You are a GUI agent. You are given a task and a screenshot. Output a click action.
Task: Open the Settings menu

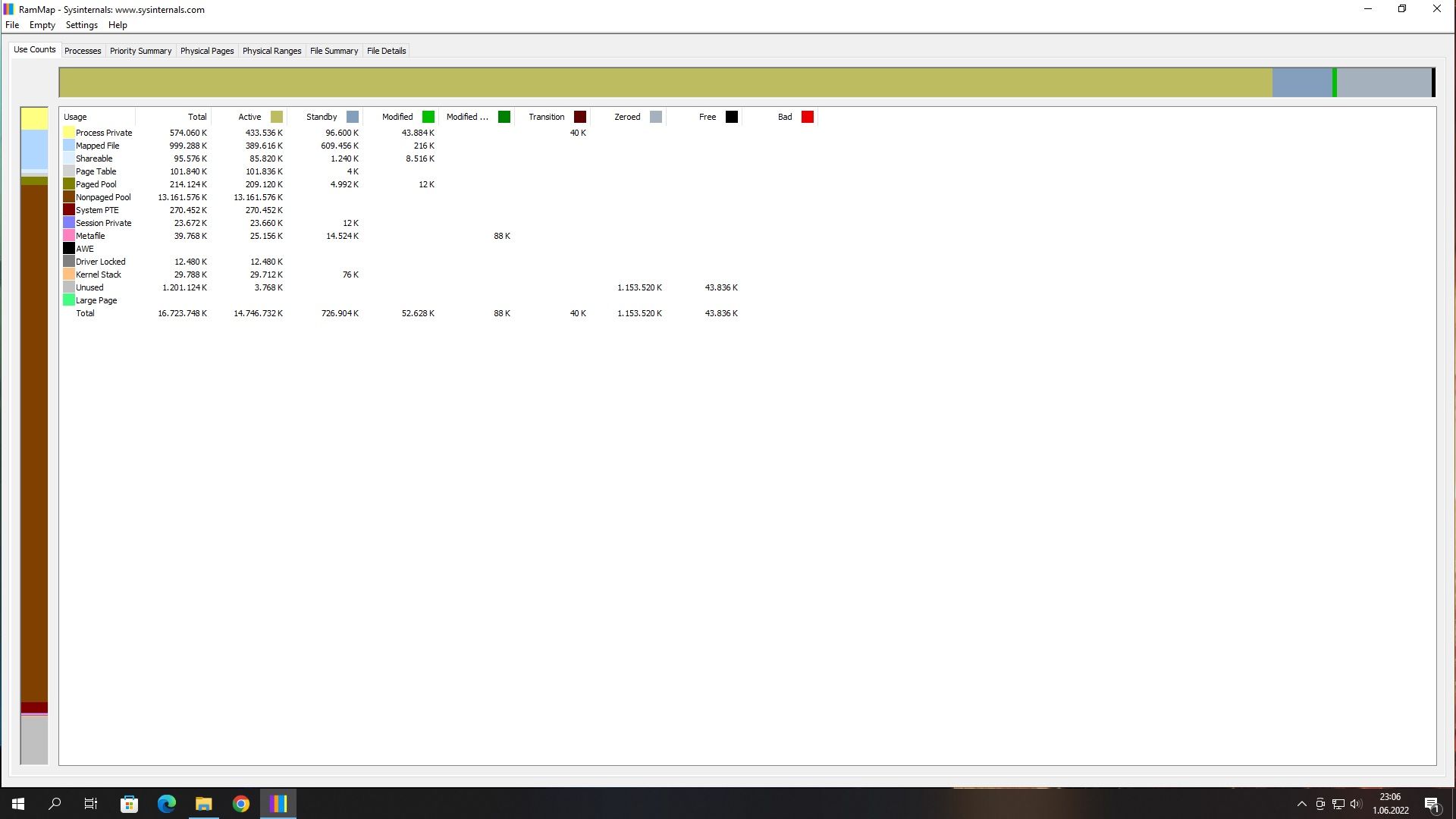point(82,25)
